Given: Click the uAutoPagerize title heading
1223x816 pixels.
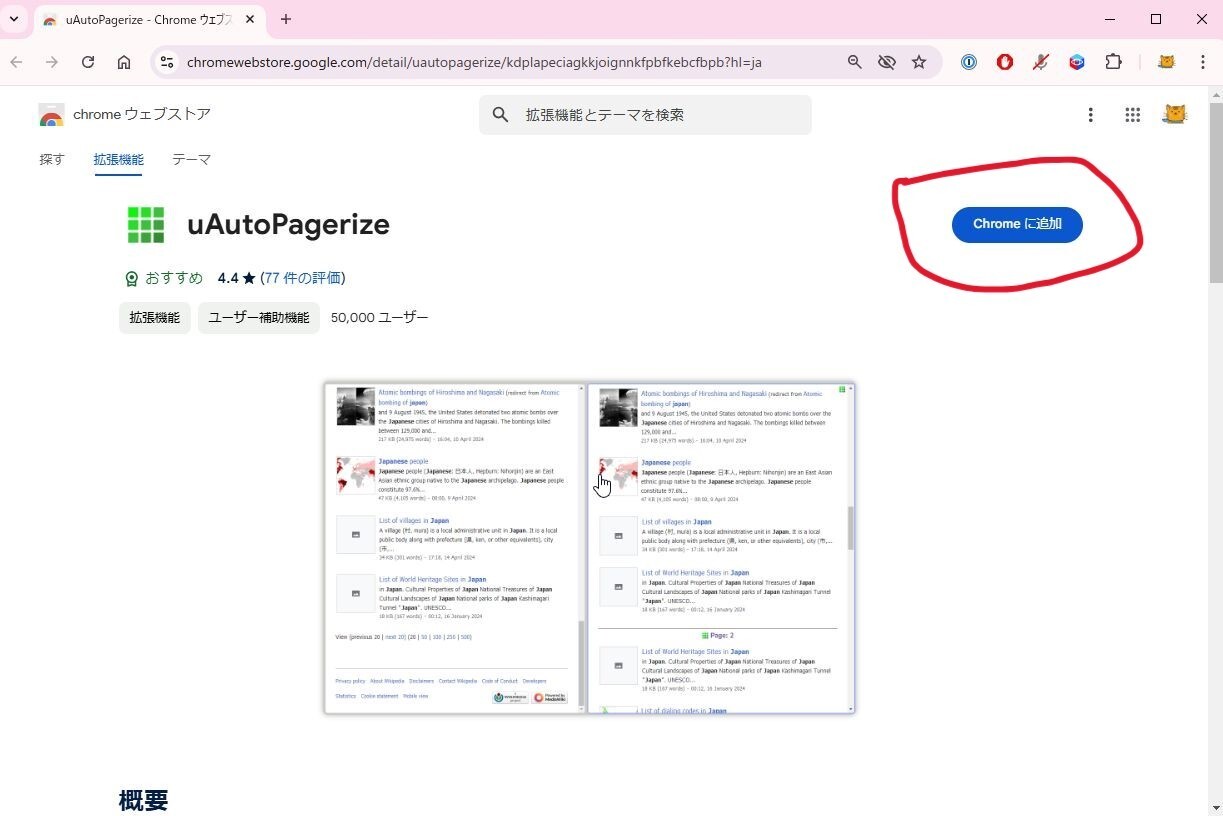Looking at the screenshot, I should click(x=288, y=224).
